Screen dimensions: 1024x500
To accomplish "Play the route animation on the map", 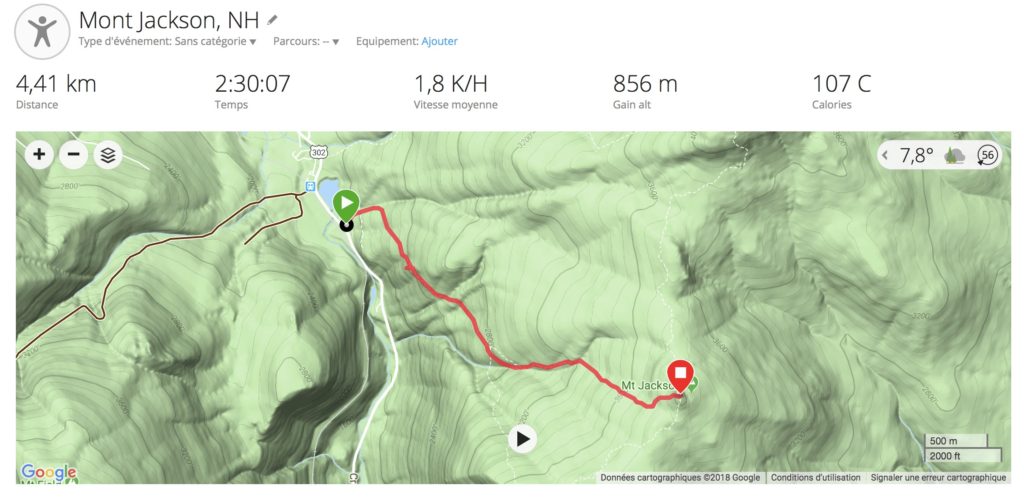I will coord(522,439).
